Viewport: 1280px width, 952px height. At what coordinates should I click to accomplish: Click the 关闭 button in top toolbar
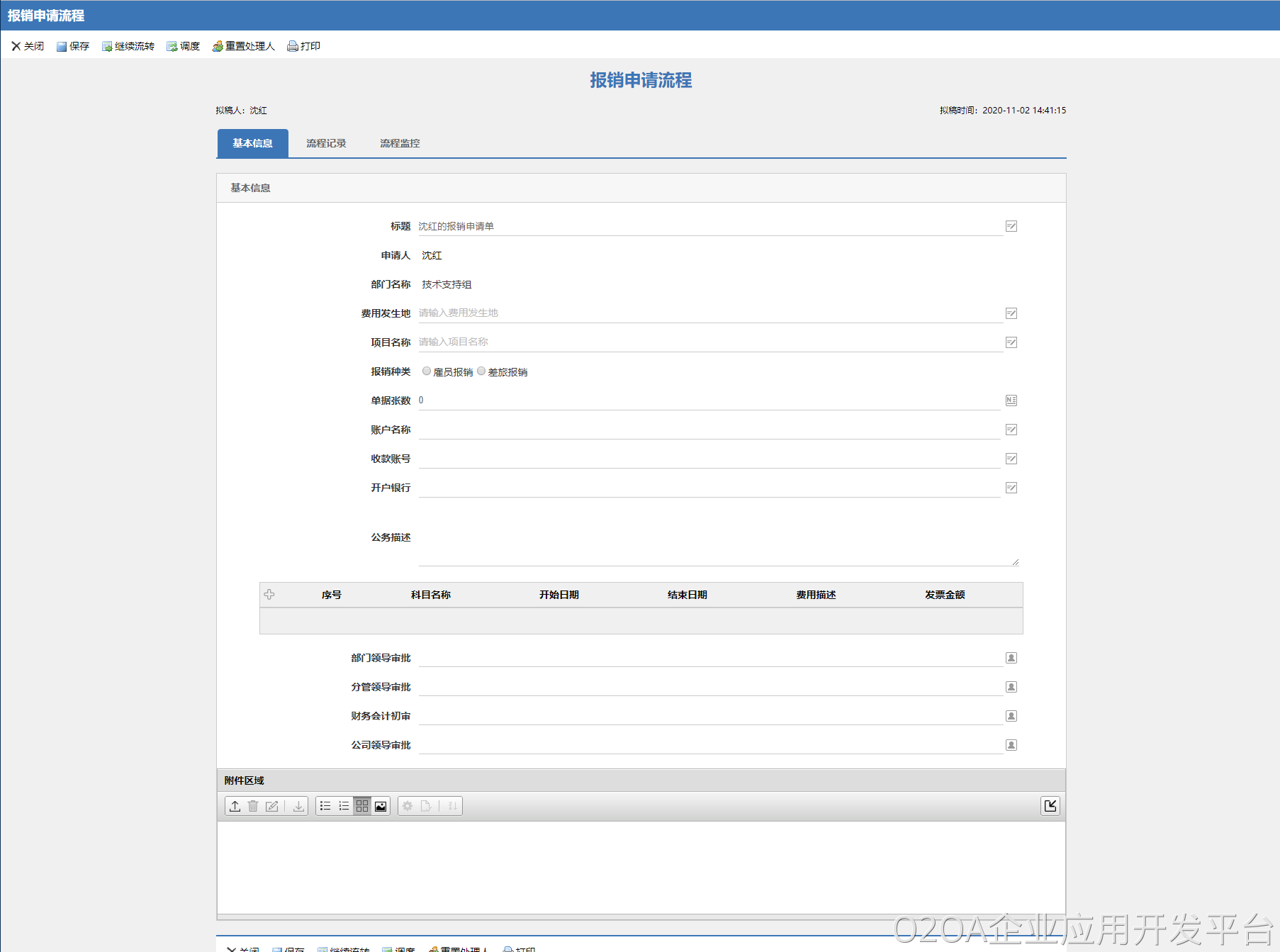(28, 46)
